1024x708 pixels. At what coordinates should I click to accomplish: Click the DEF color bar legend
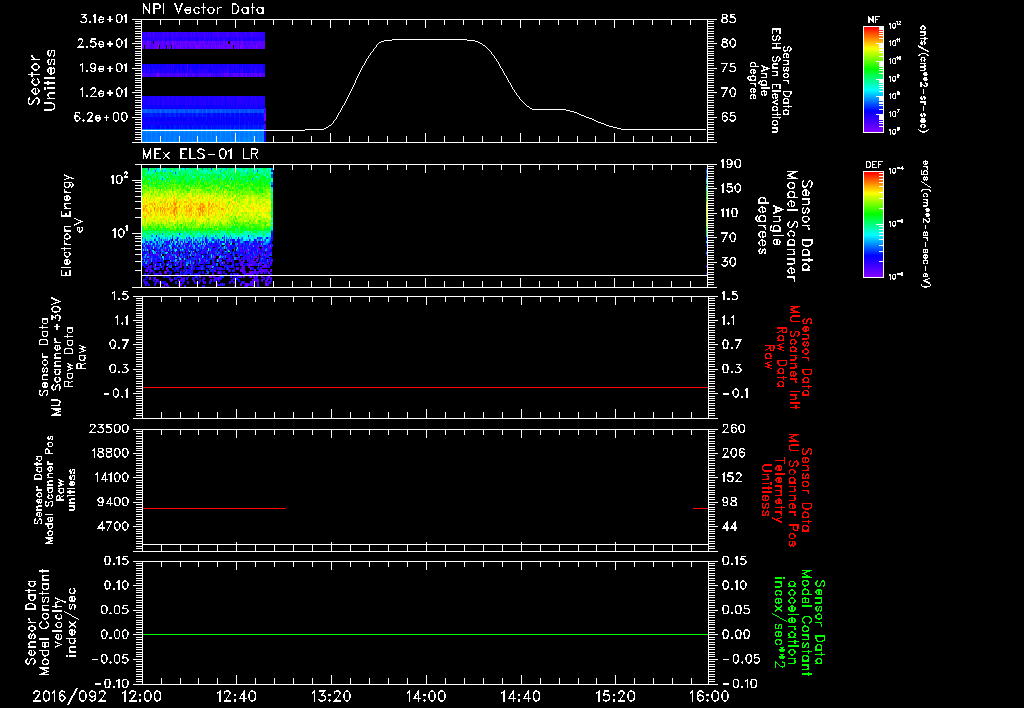tap(873, 224)
